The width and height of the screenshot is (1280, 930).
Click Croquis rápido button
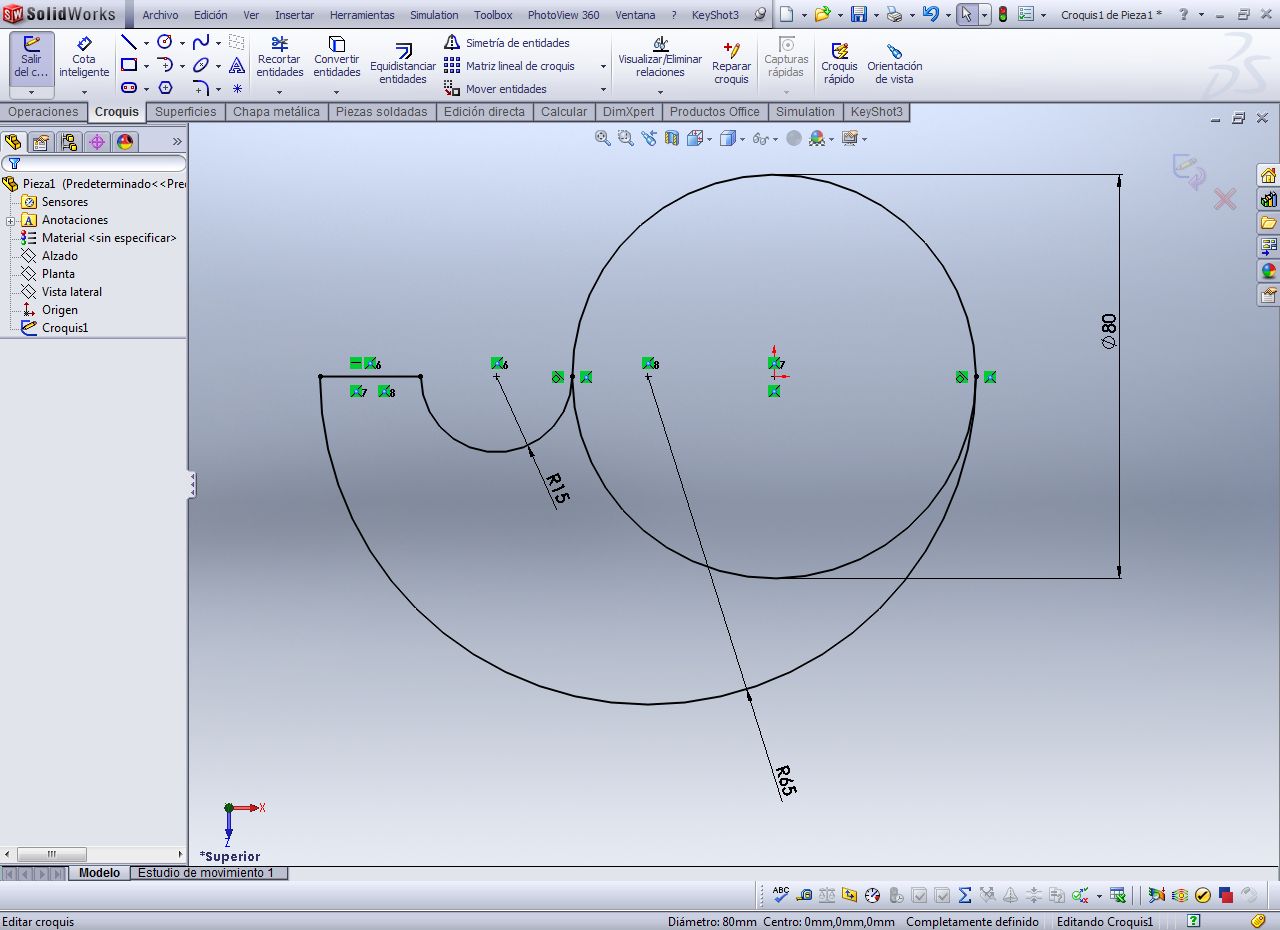[839, 63]
